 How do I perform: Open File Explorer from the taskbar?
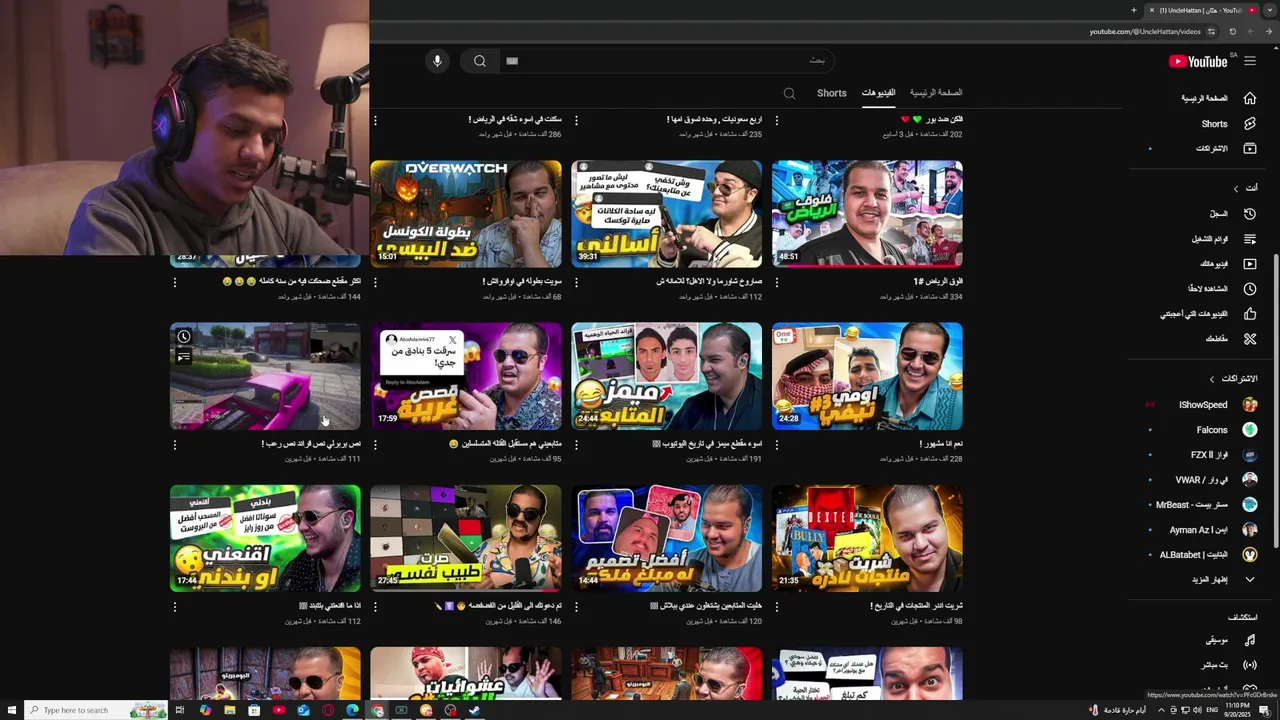[x=230, y=710]
